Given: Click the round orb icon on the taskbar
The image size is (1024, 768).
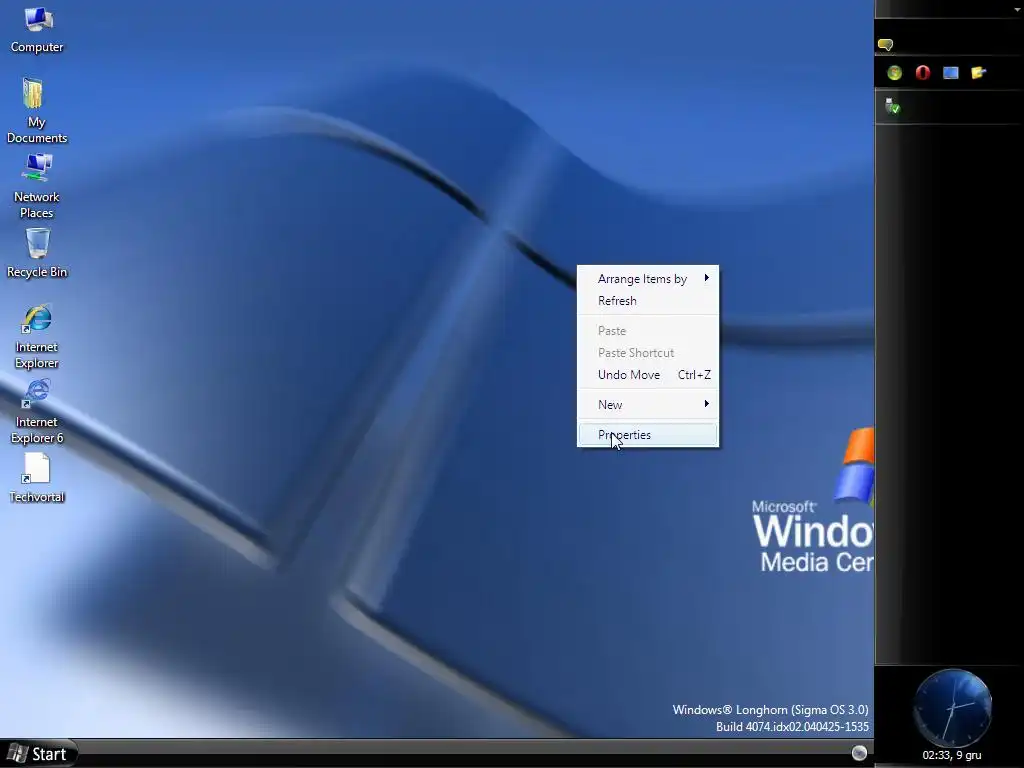Looking at the screenshot, I should 859,752.
